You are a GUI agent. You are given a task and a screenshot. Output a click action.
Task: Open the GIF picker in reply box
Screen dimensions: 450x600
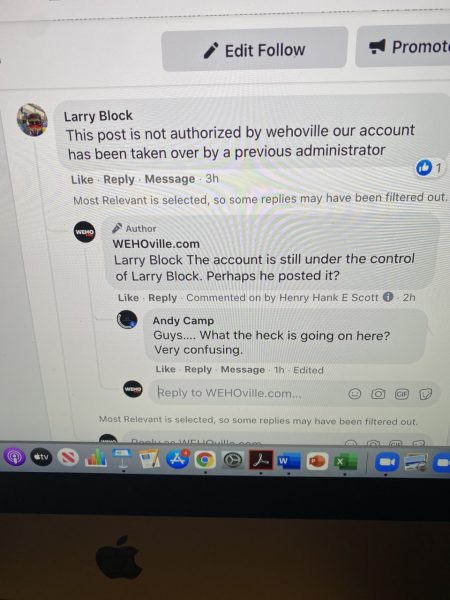tap(401, 394)
